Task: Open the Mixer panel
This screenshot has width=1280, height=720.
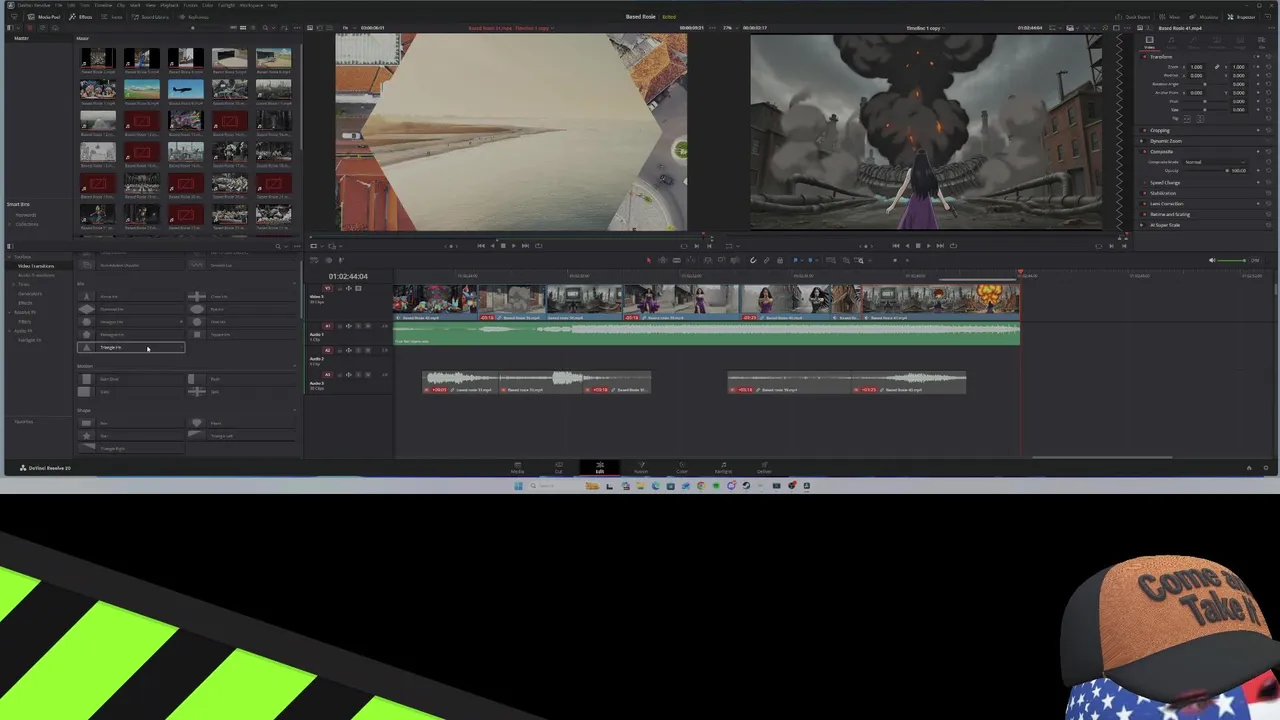Action: [1170, 17]
